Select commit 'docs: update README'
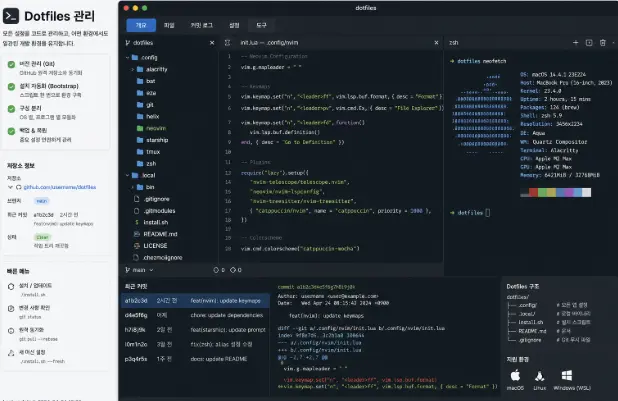The image size is (618, 401). pyautogui.click(x=195, y=359)
